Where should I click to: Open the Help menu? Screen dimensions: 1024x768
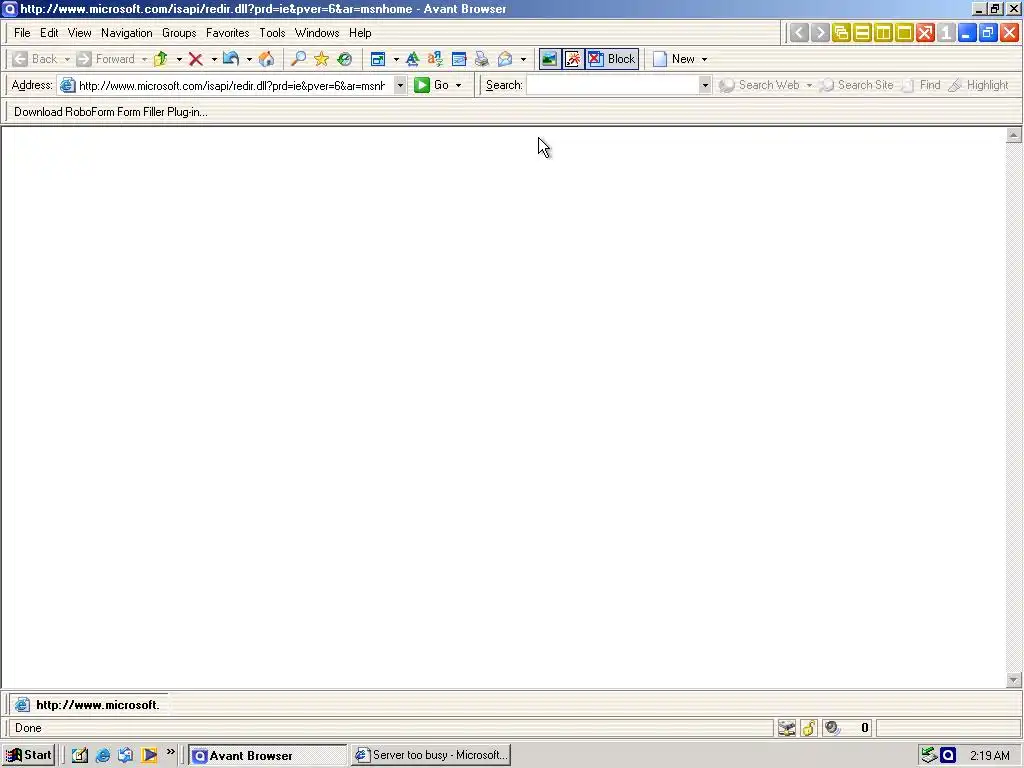click(360, 33)
